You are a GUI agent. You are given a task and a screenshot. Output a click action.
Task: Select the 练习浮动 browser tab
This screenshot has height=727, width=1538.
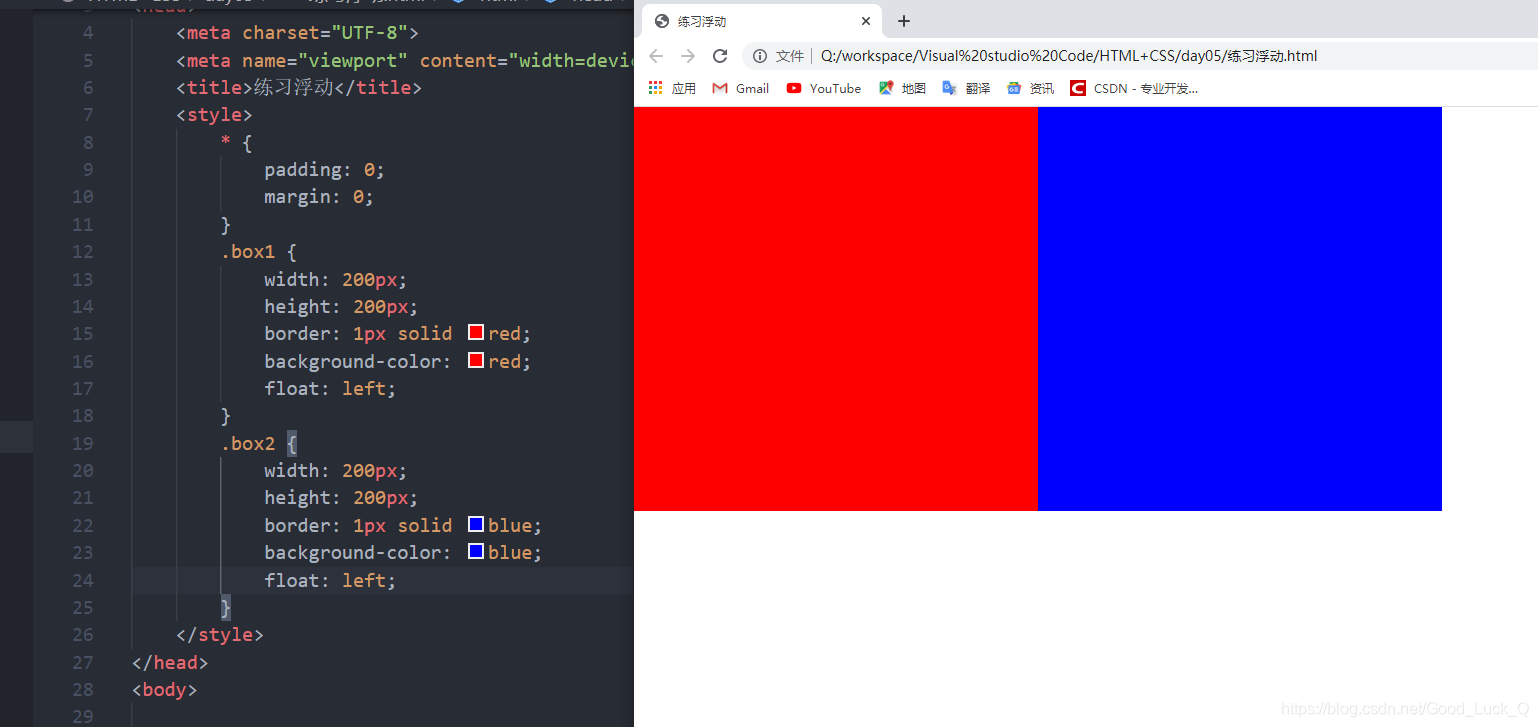762,21
